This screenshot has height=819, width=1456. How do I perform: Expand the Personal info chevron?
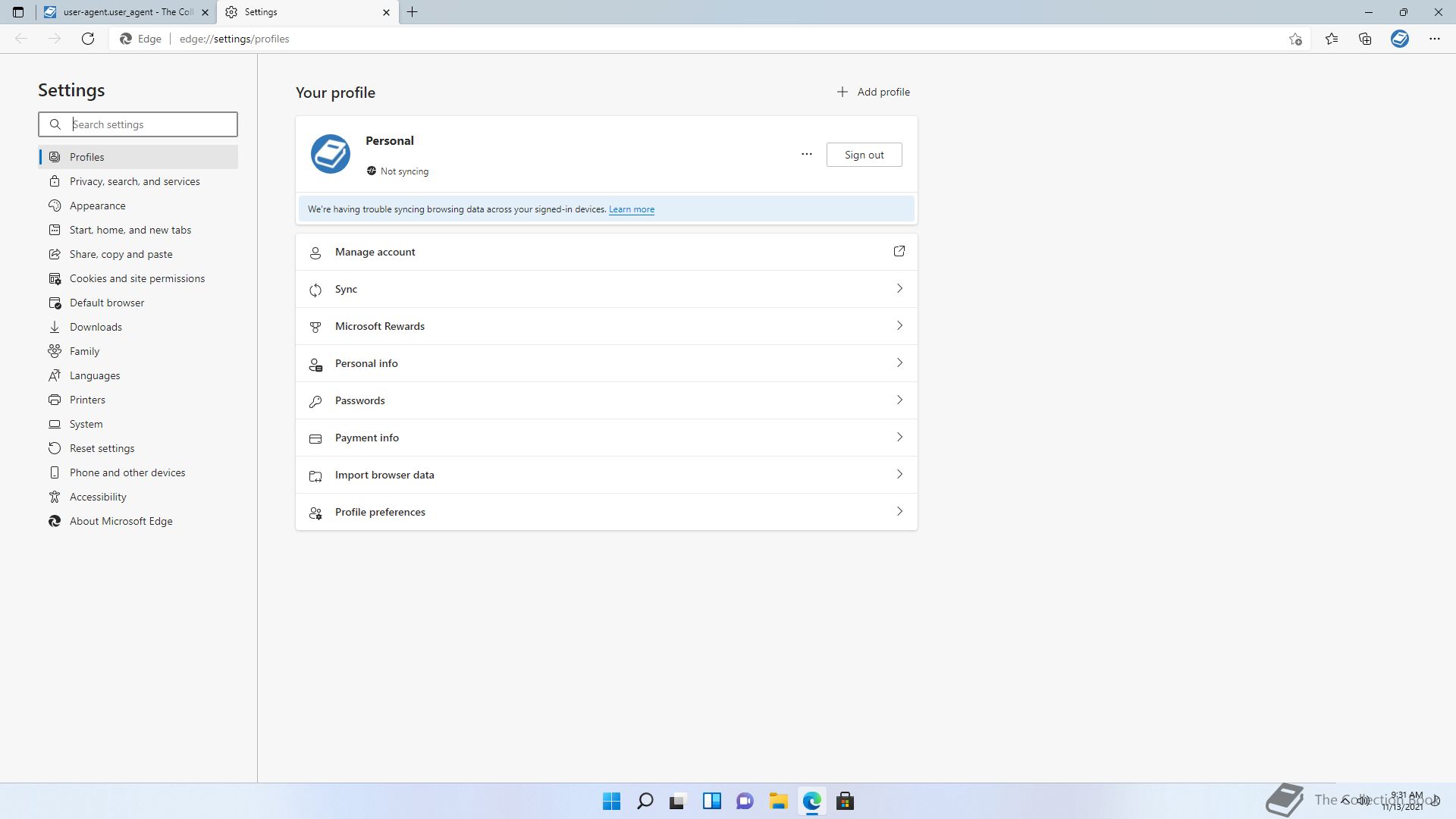(x=899, y=362)
